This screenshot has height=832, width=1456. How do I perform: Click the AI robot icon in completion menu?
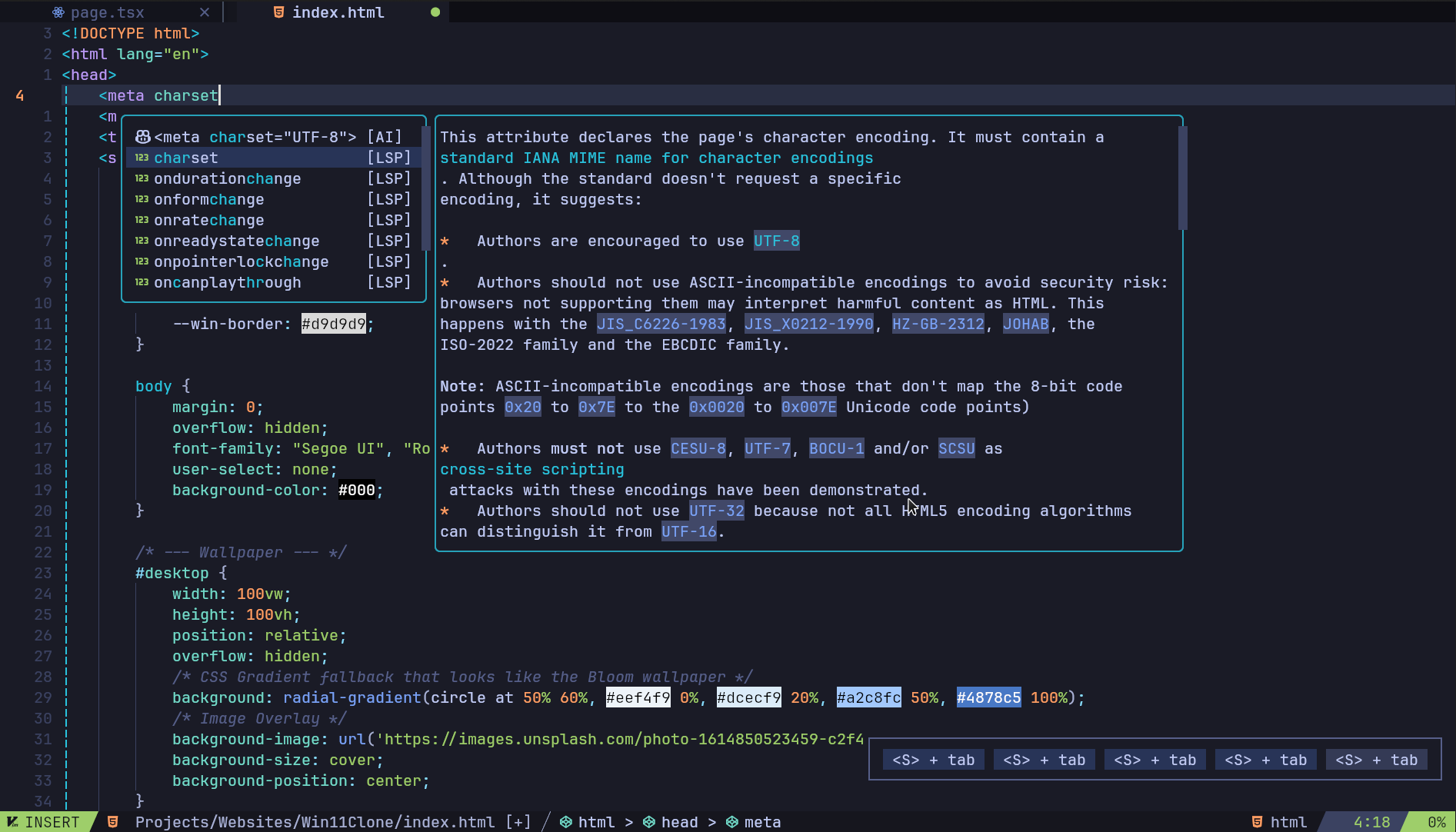tap(142, 137)
